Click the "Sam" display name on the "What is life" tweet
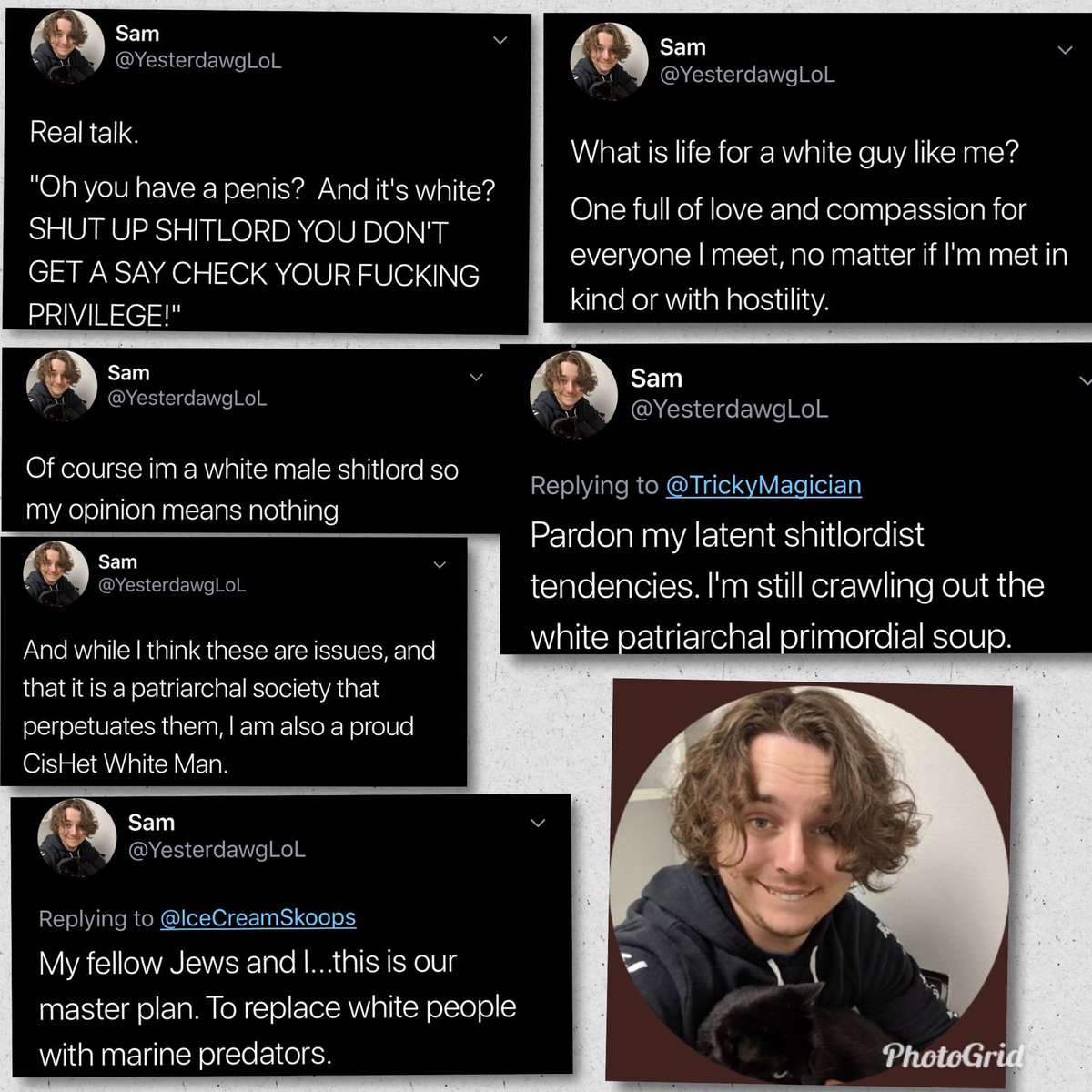The image size is (1092, 1092). tap(682, 47)
